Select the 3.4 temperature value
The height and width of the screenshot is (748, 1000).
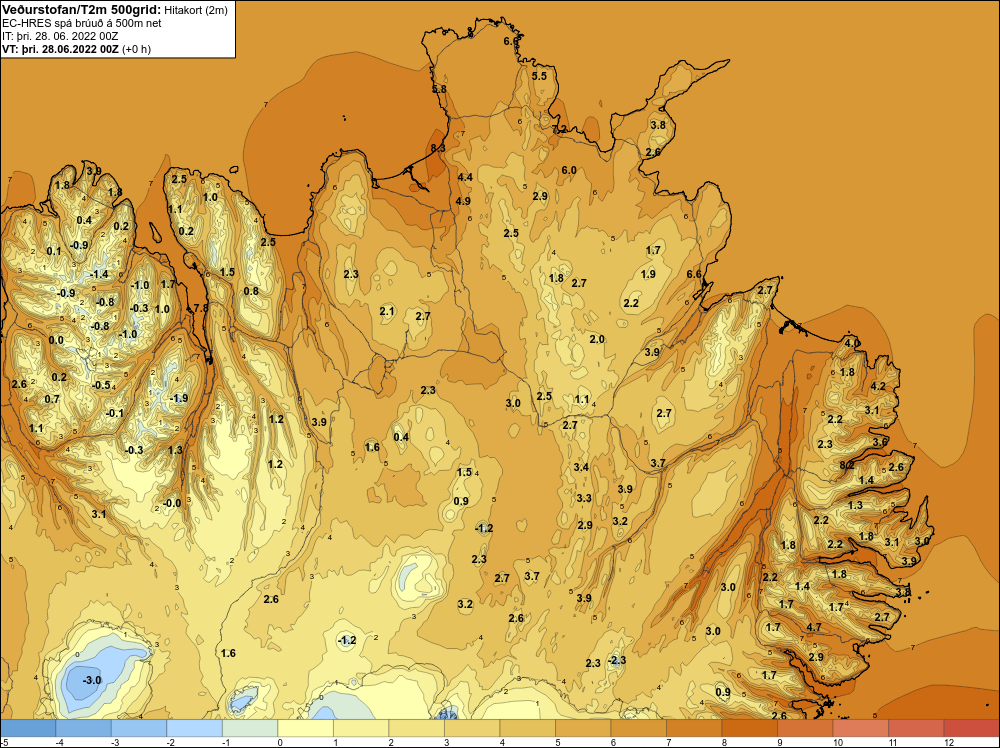pyautogui.click(x=581, y=467)
